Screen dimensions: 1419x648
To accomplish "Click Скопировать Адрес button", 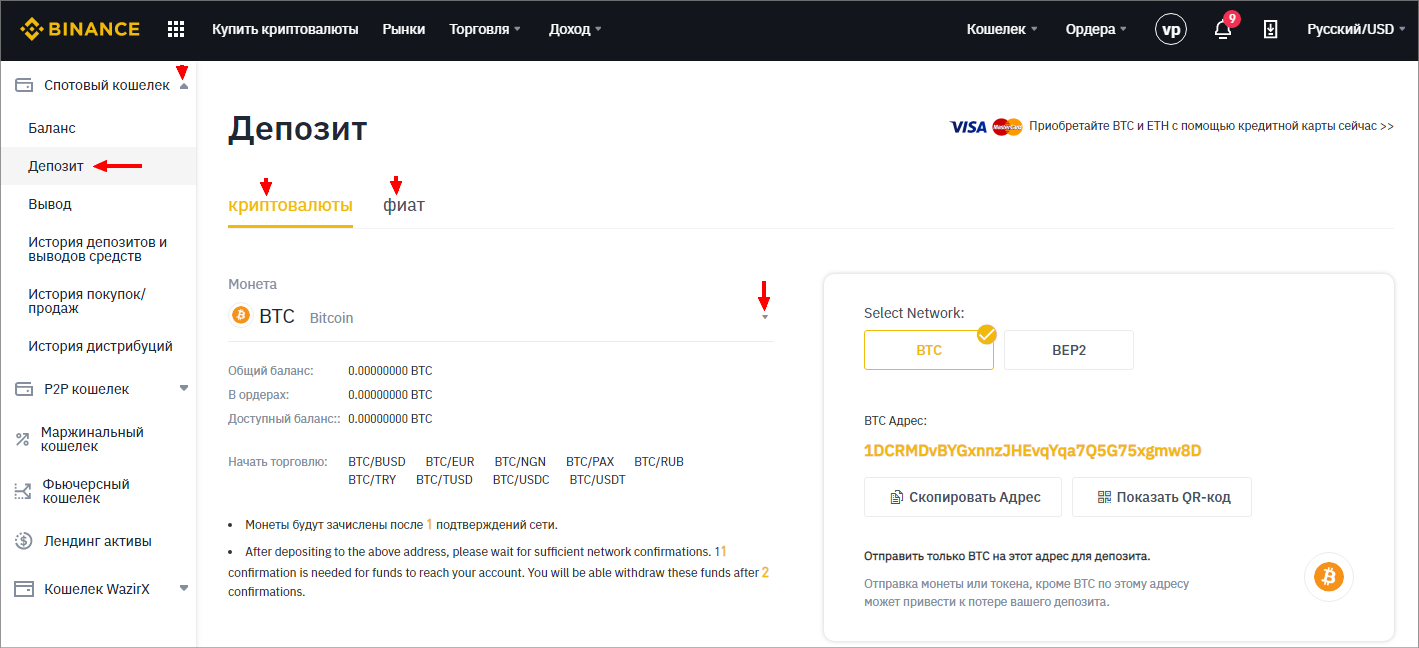I will (x=963, y=497).
